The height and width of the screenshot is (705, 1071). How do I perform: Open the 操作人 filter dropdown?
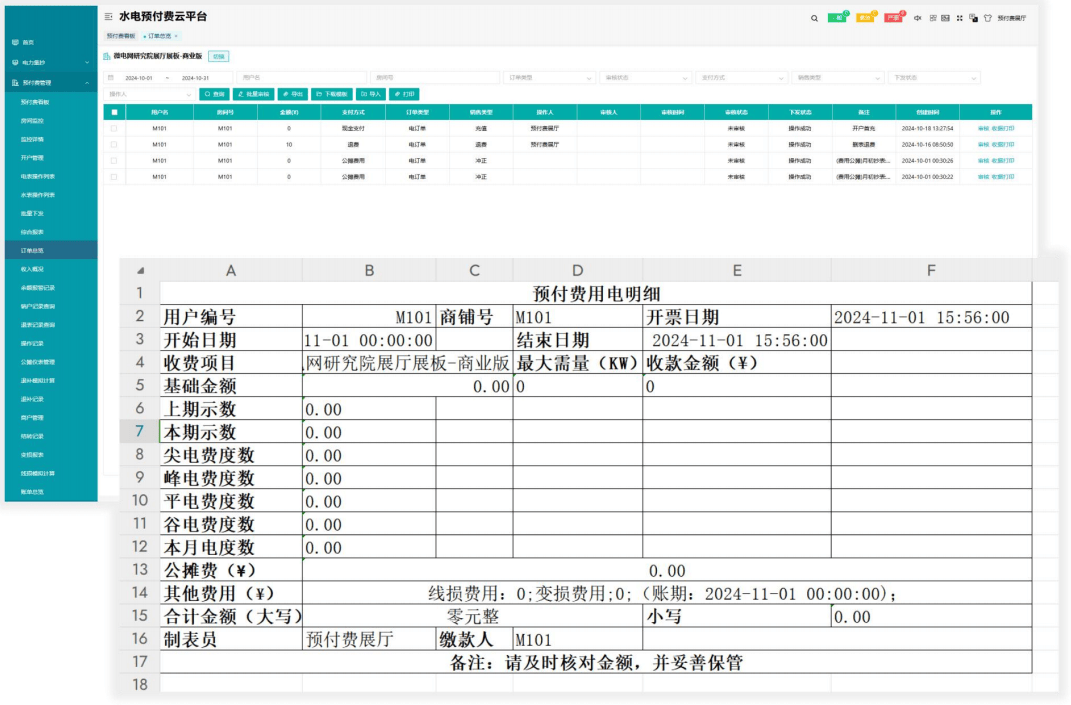[x=149, y=94]
